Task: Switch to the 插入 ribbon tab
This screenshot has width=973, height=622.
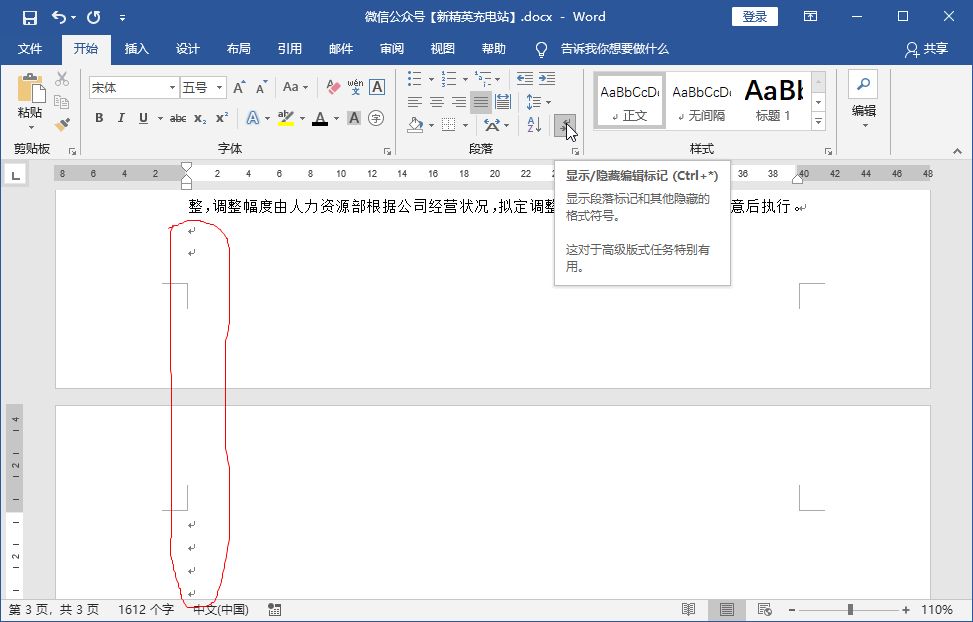Action: tap(136, 48)
